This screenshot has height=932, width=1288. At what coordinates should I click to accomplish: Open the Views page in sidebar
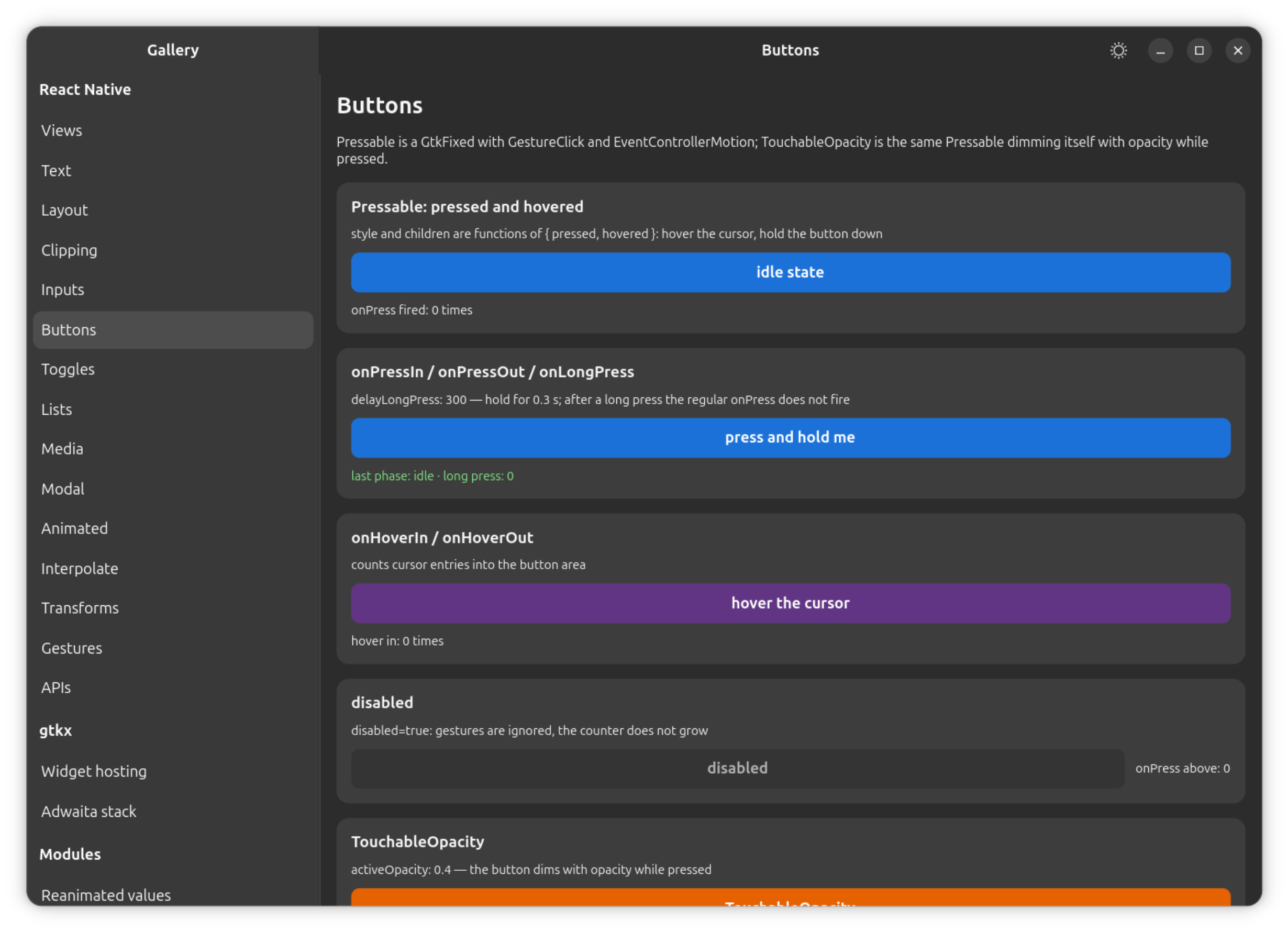click(173, 130)
